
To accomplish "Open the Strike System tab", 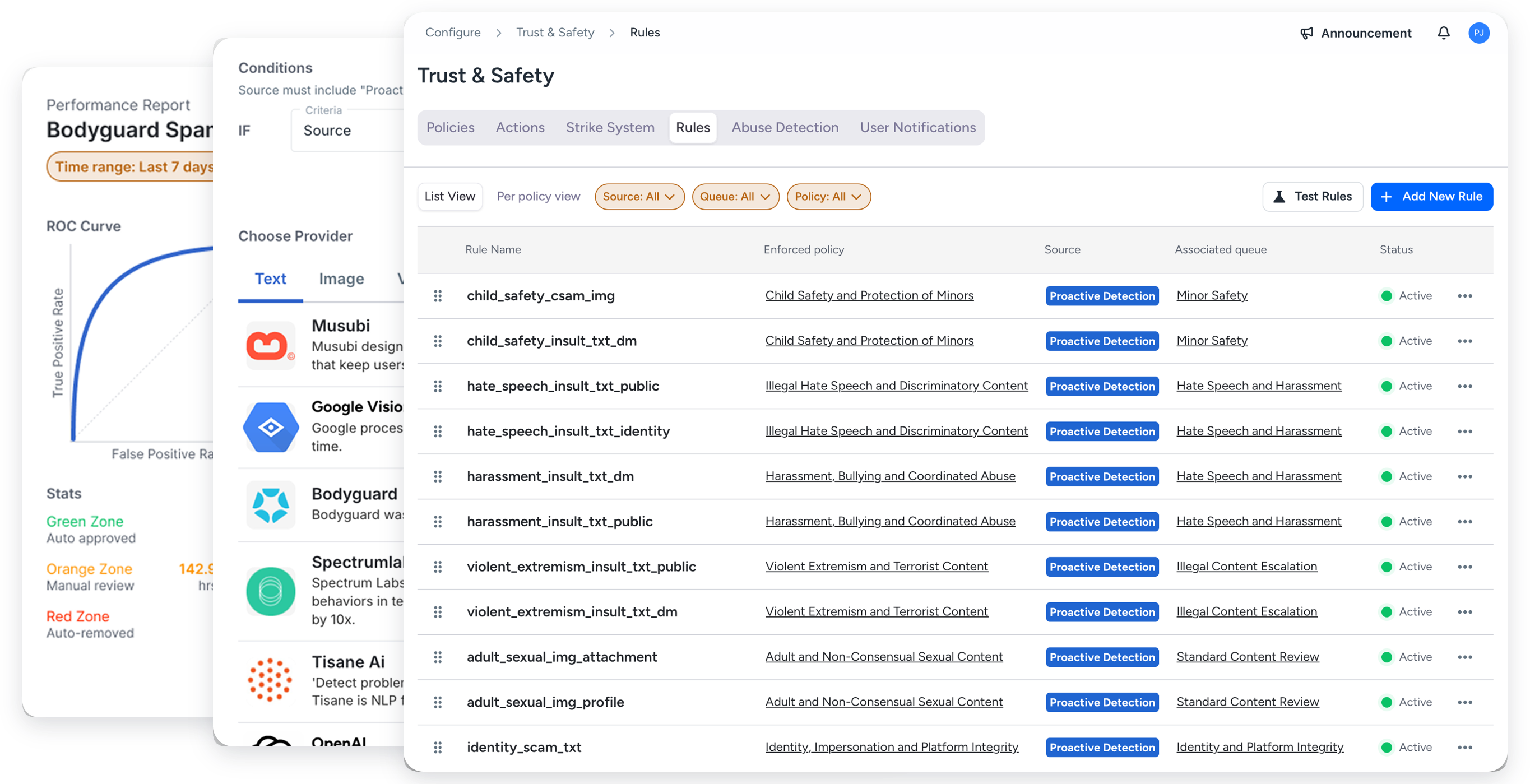I will 610,127.
